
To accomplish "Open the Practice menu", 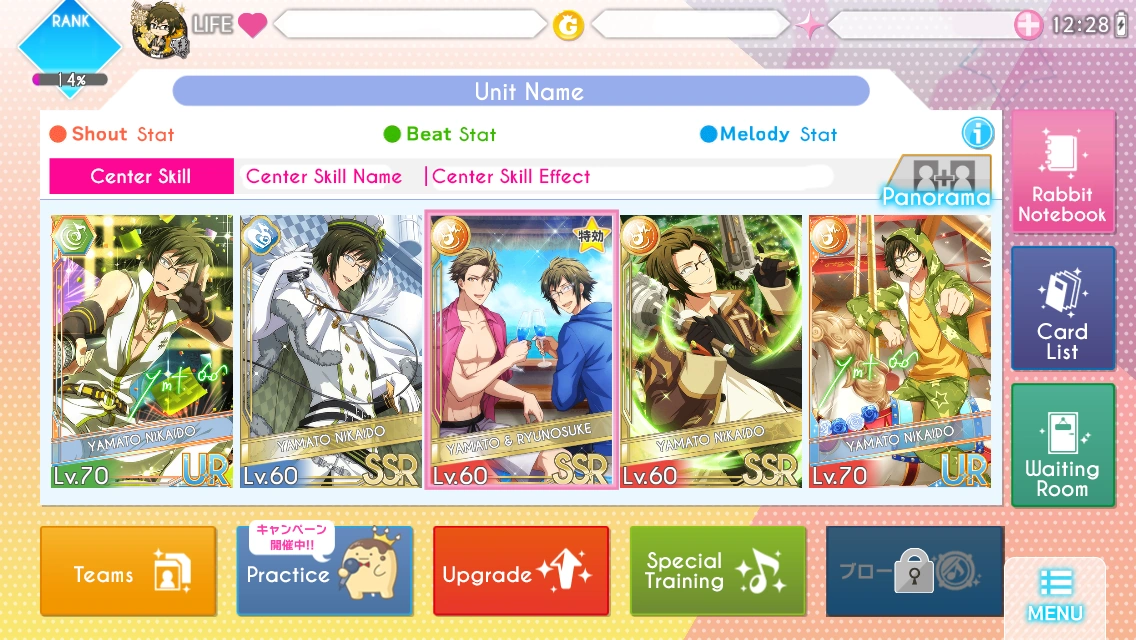I will [x=325, y=572].
